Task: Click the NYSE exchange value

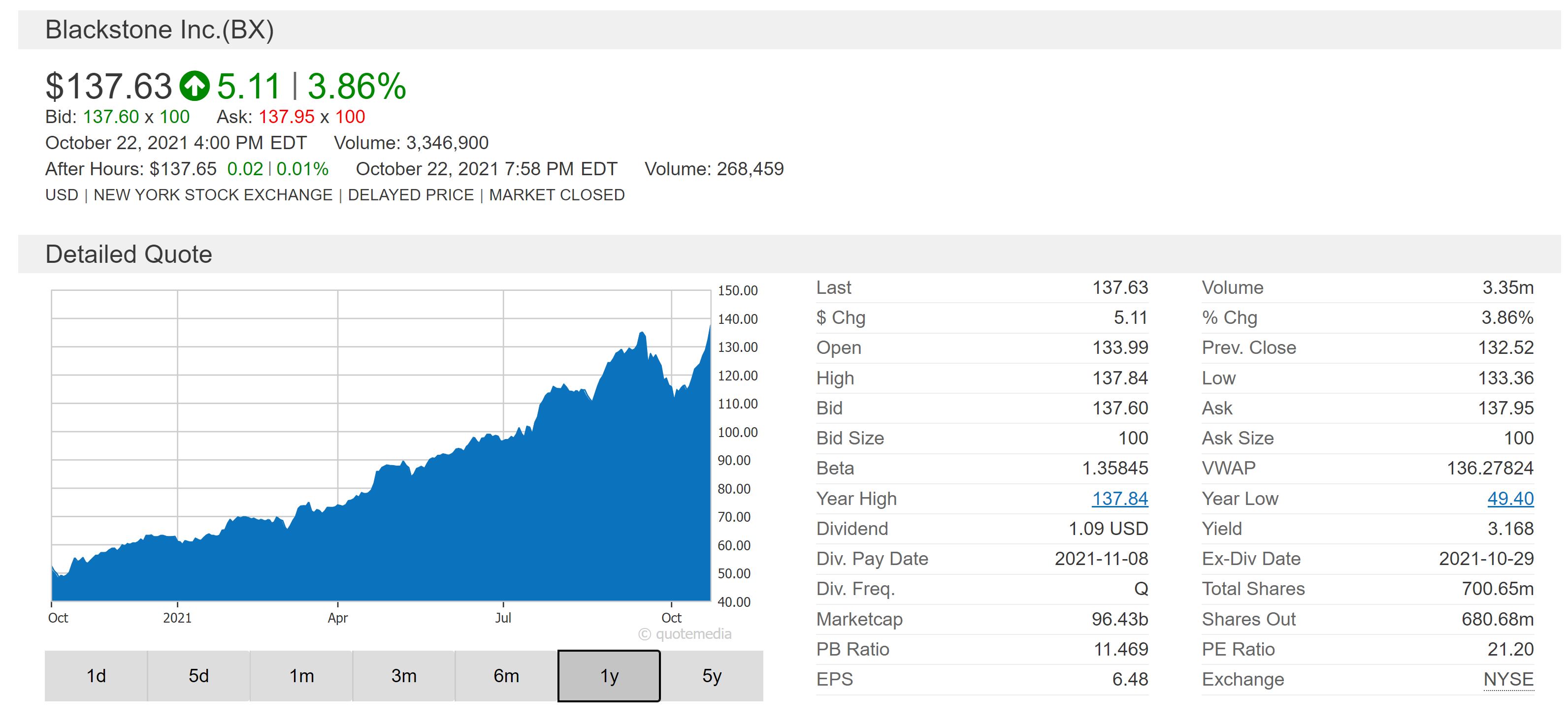Action: point(1508,679)
